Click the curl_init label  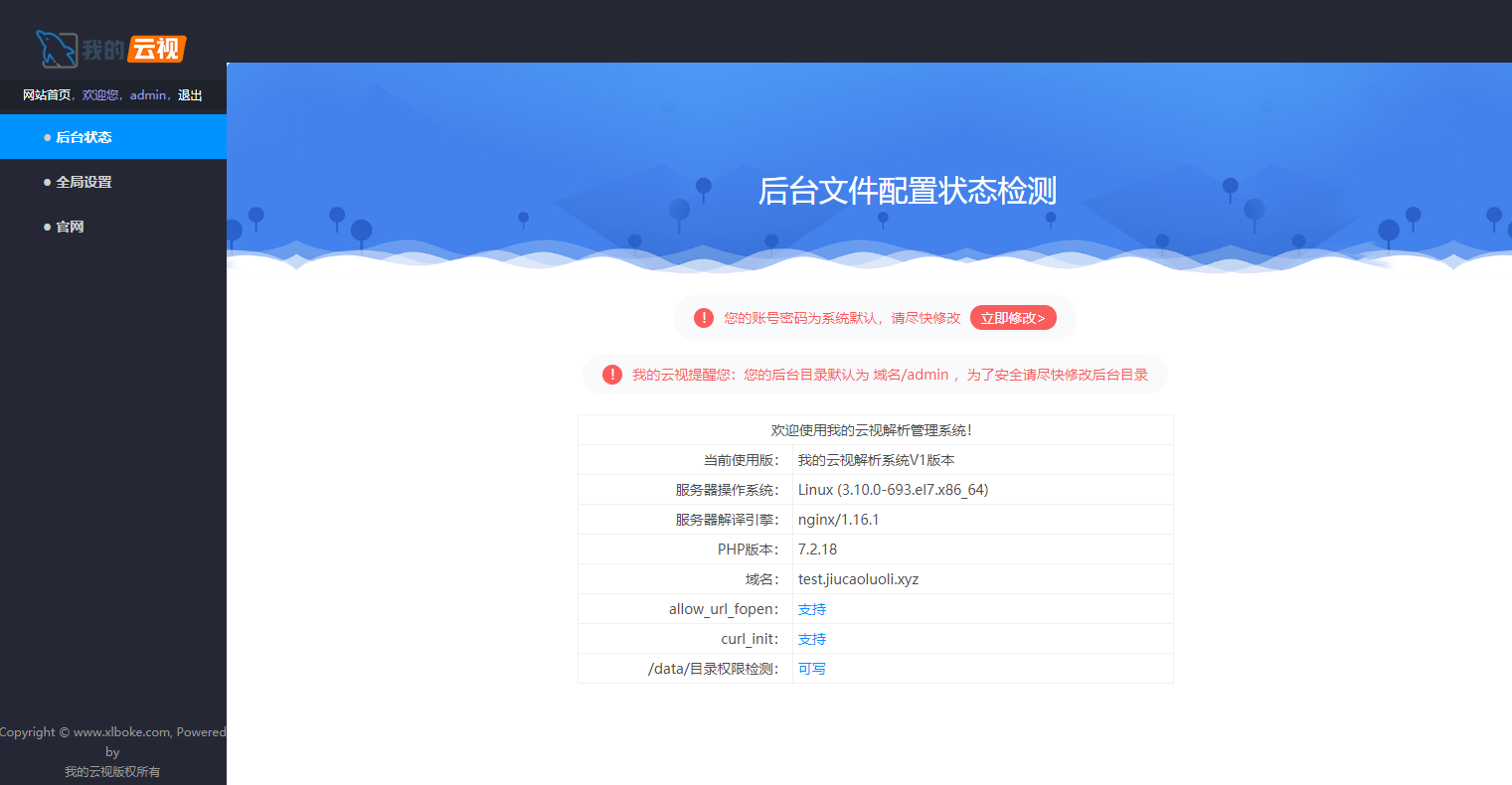click(750, 639)
